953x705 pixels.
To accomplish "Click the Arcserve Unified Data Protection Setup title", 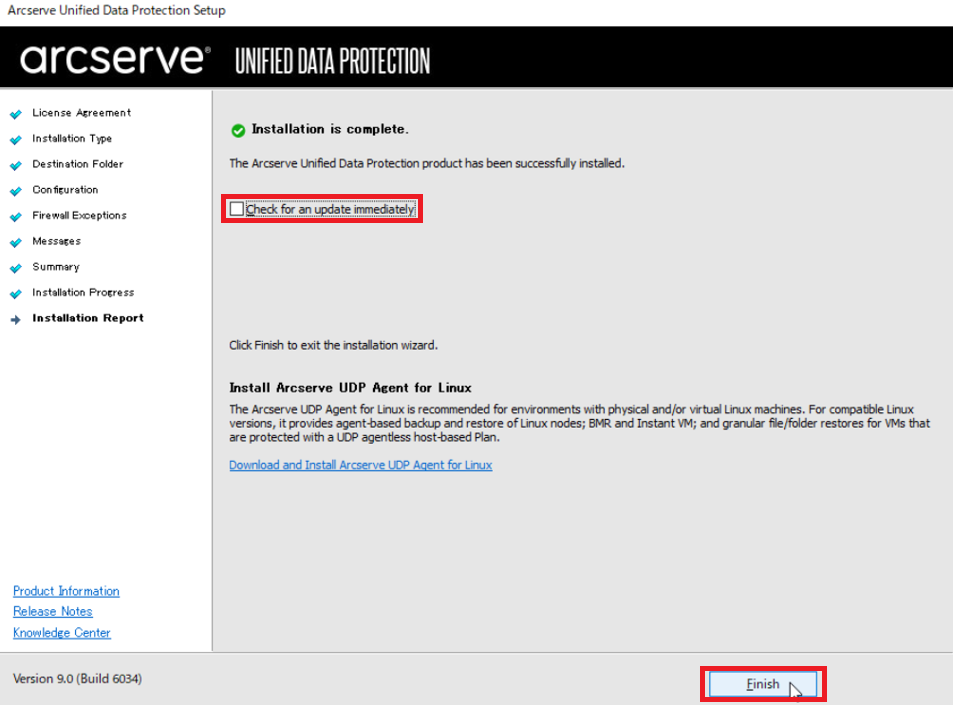I will 116,10.
